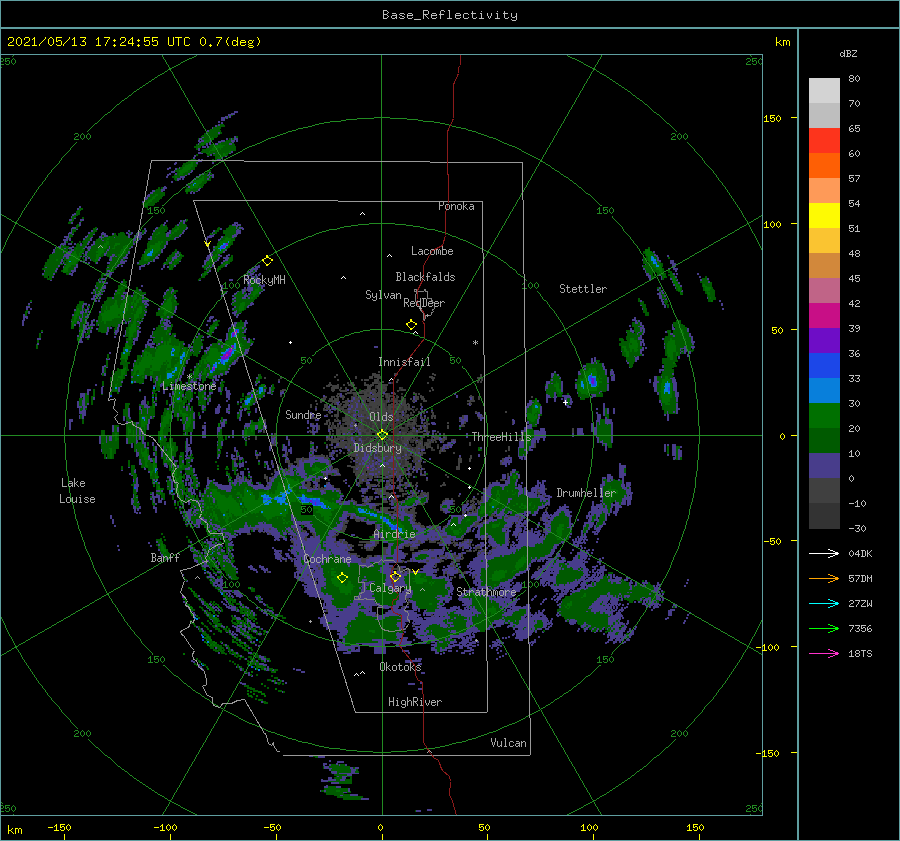Click the -150 tick on bottom axis

pyautogui.click(x=60, y=827)
